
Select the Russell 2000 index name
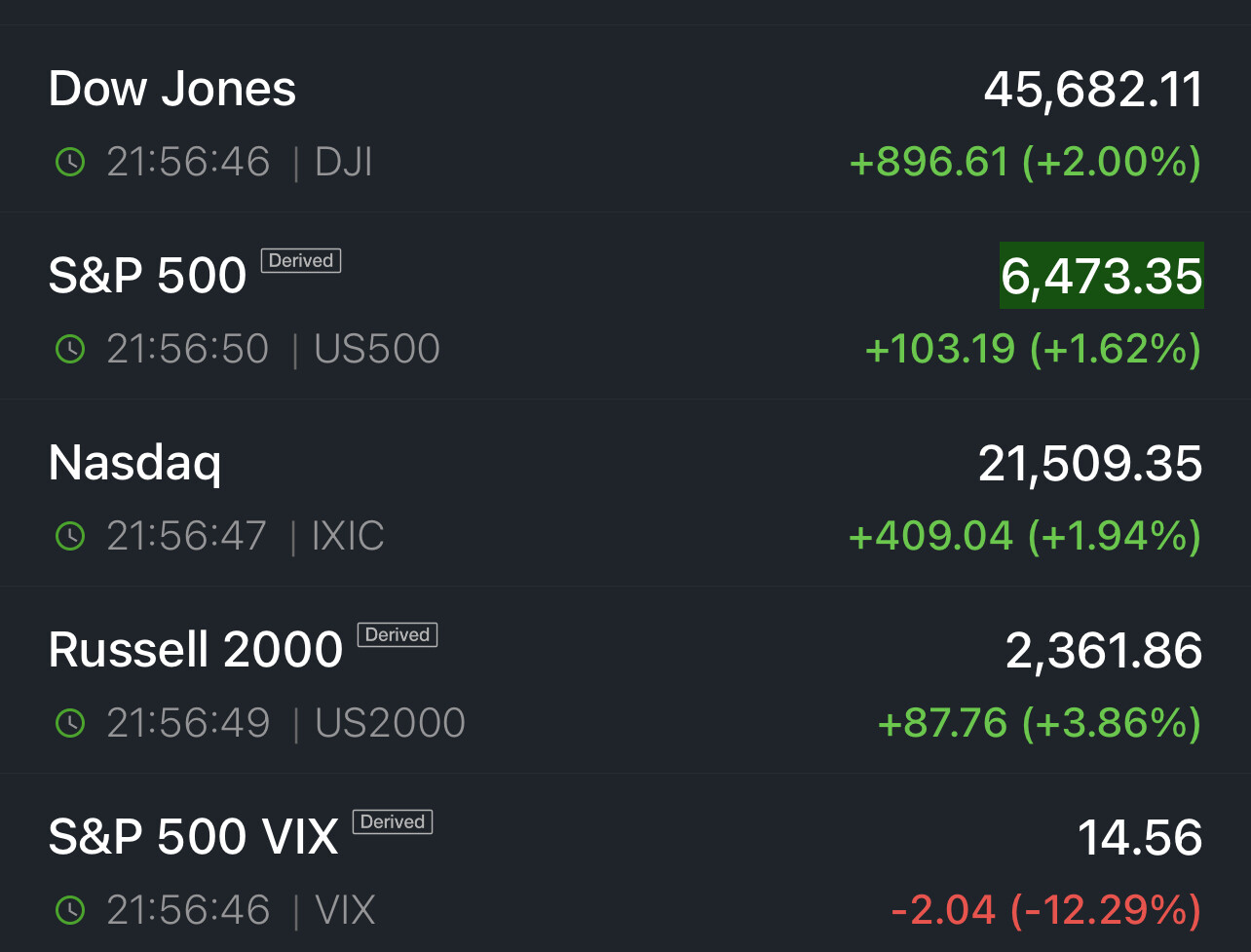[196, 650]
